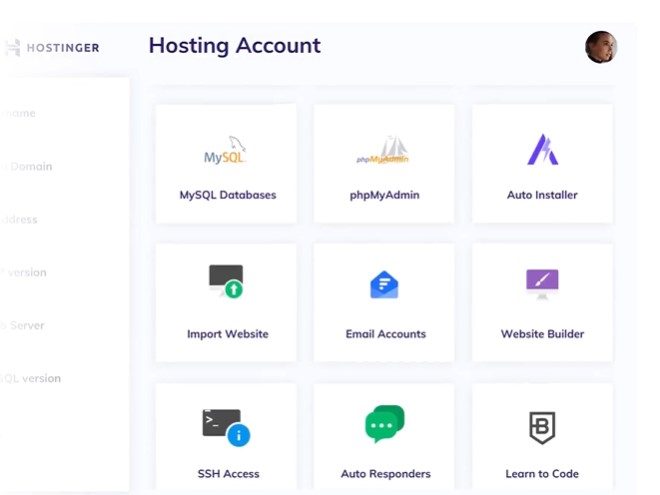Image resolution: width=660 pixels, height=495 pixels.
Task: Click the HOSTINGER brand text
Action: click(63, 48)
